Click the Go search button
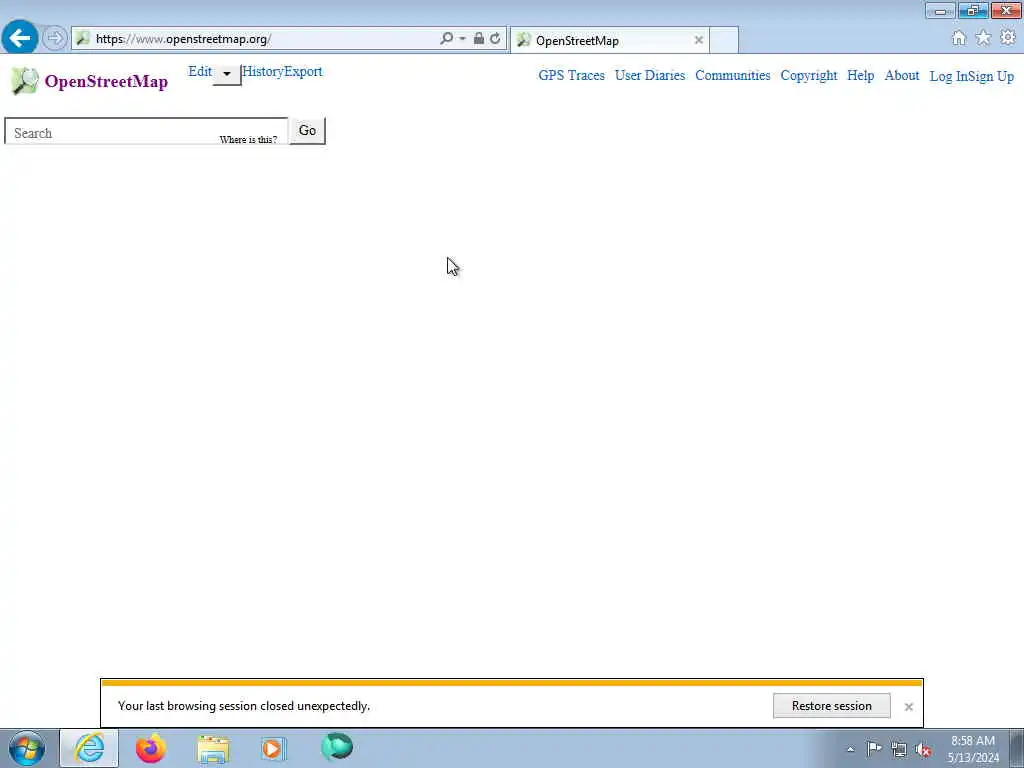 (307, 131)
